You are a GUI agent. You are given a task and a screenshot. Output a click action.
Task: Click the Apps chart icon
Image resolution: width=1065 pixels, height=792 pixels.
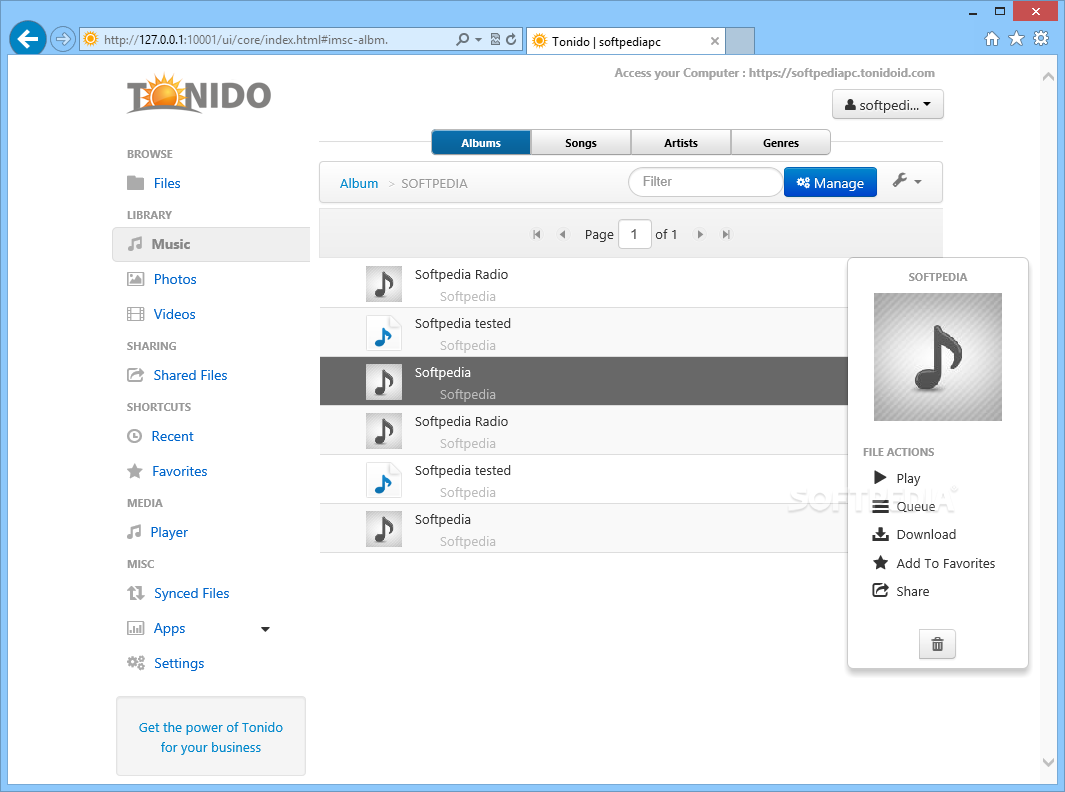[x=136, y=628]
